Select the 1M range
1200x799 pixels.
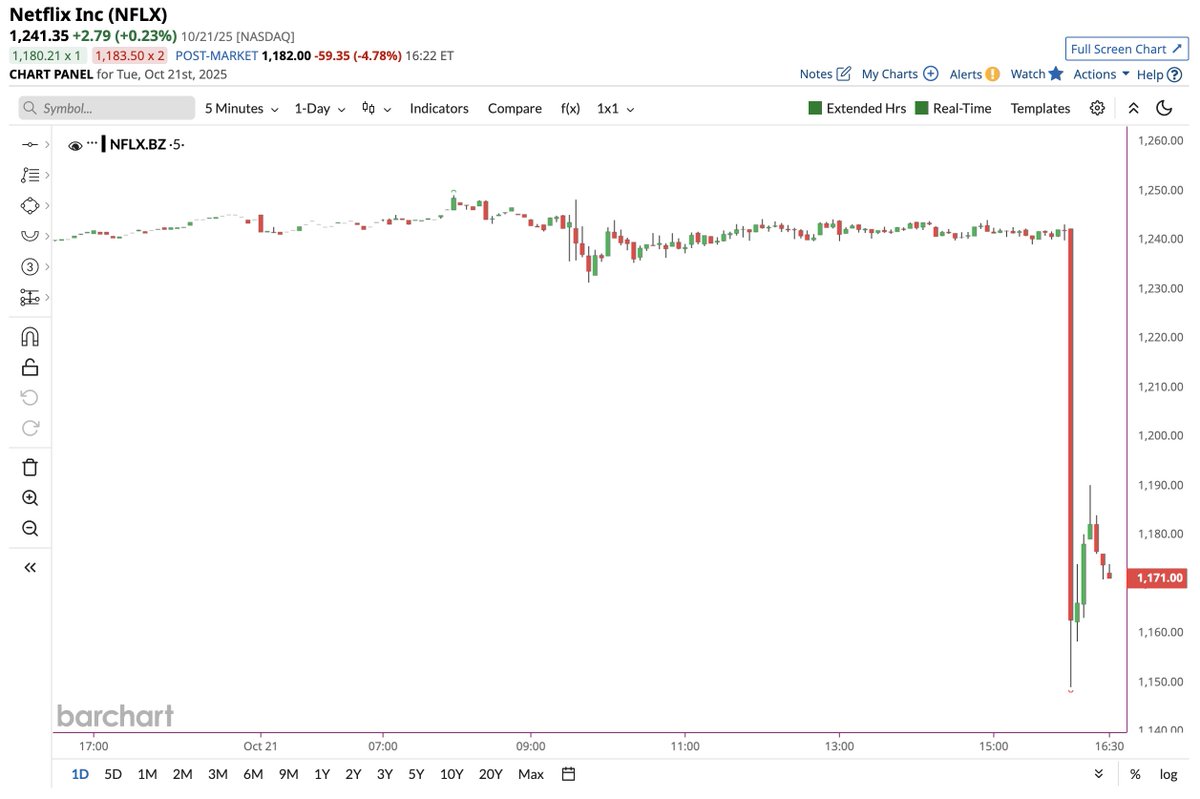pyautogui.click(x=147, y=774)
